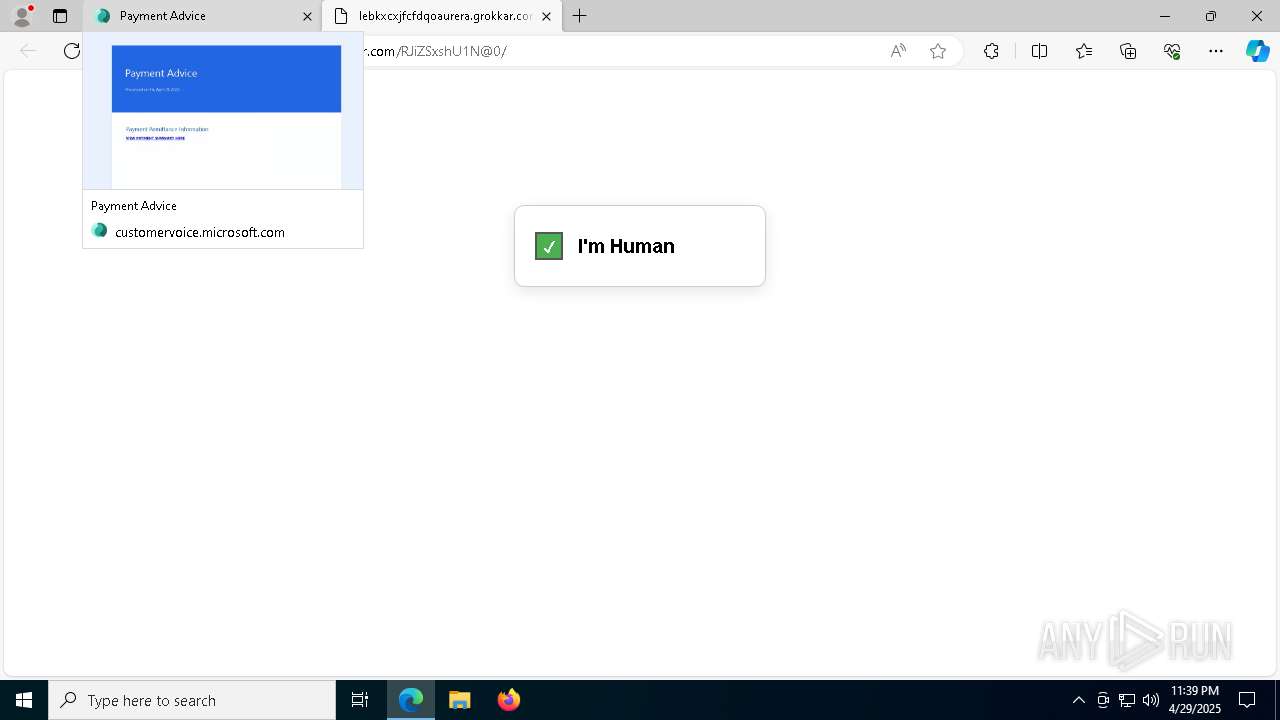Refresh the current page
Image resolution: width=1280 pixels, height=720 pixels.
[72, 51]
